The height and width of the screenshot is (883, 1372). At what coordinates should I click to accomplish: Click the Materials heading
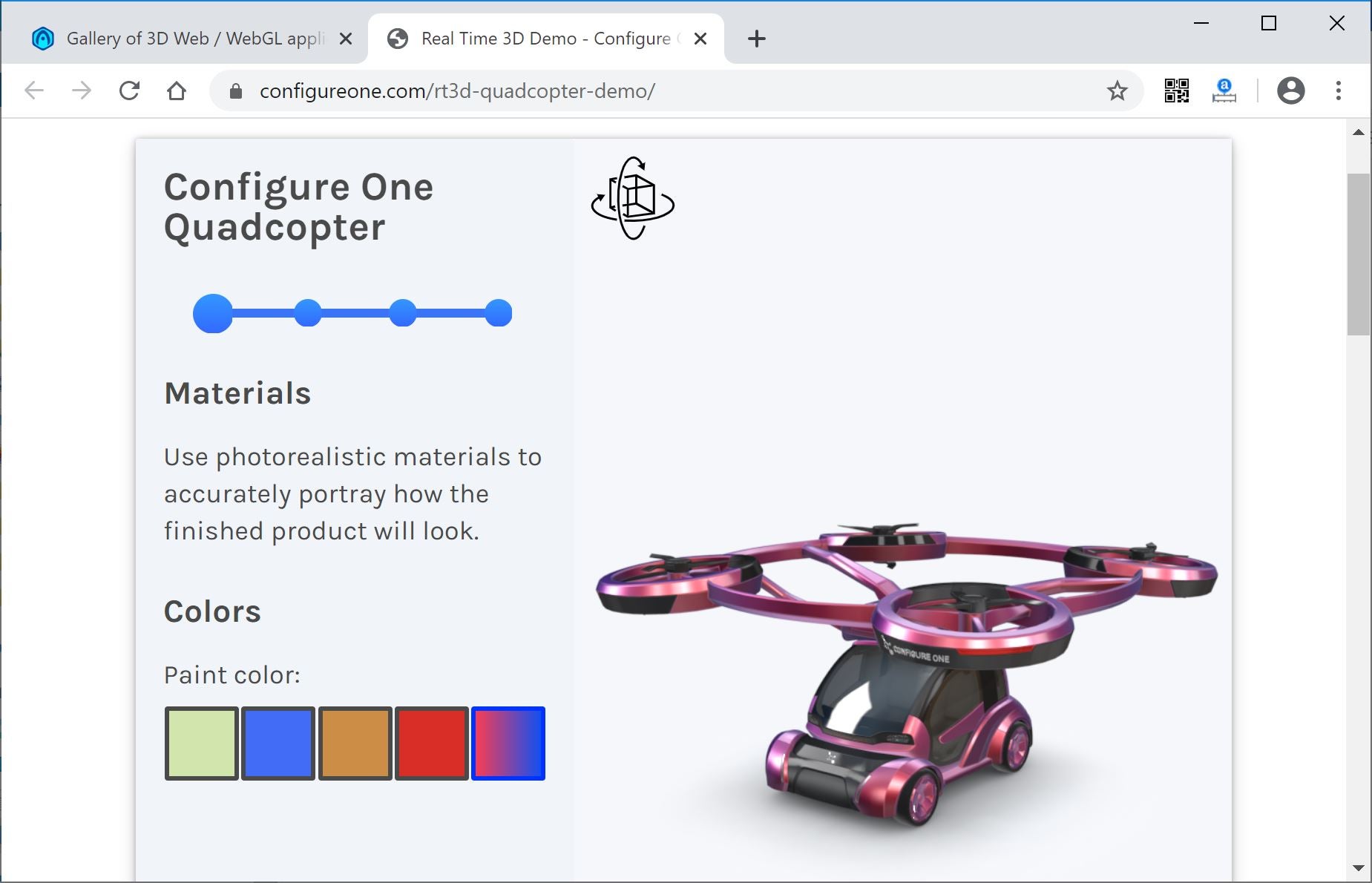coord(237,393)
